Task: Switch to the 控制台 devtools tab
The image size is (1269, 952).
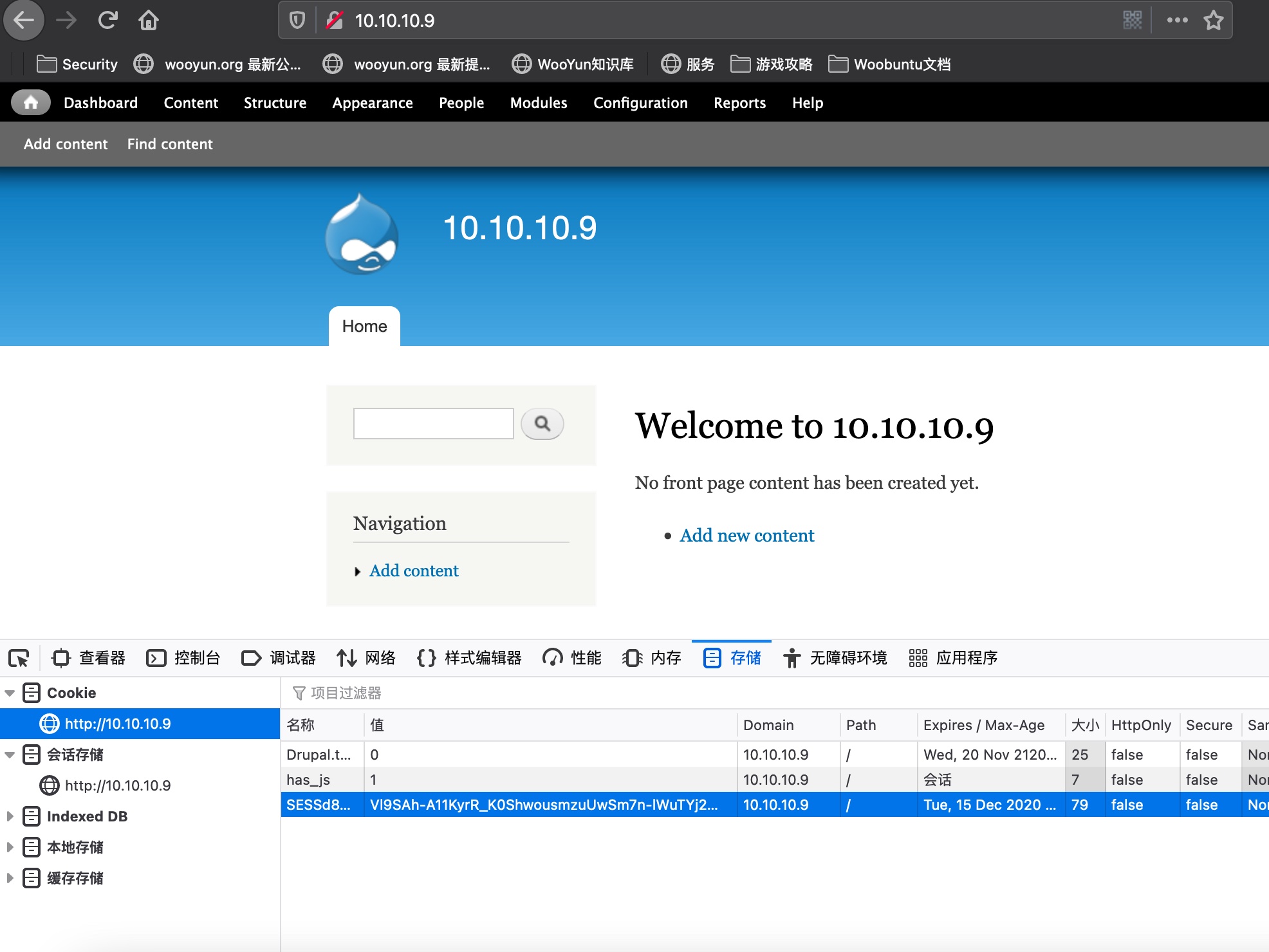Action: (x=183, y=658)
